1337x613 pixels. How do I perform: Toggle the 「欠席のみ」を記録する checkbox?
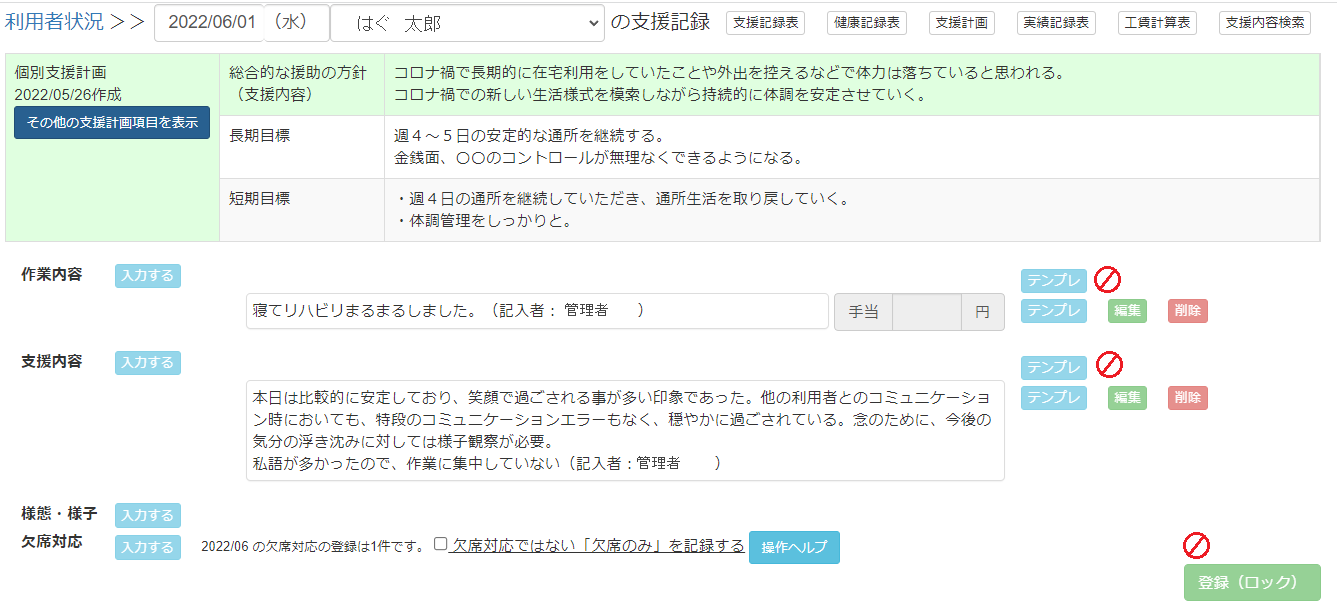point(441,545)
